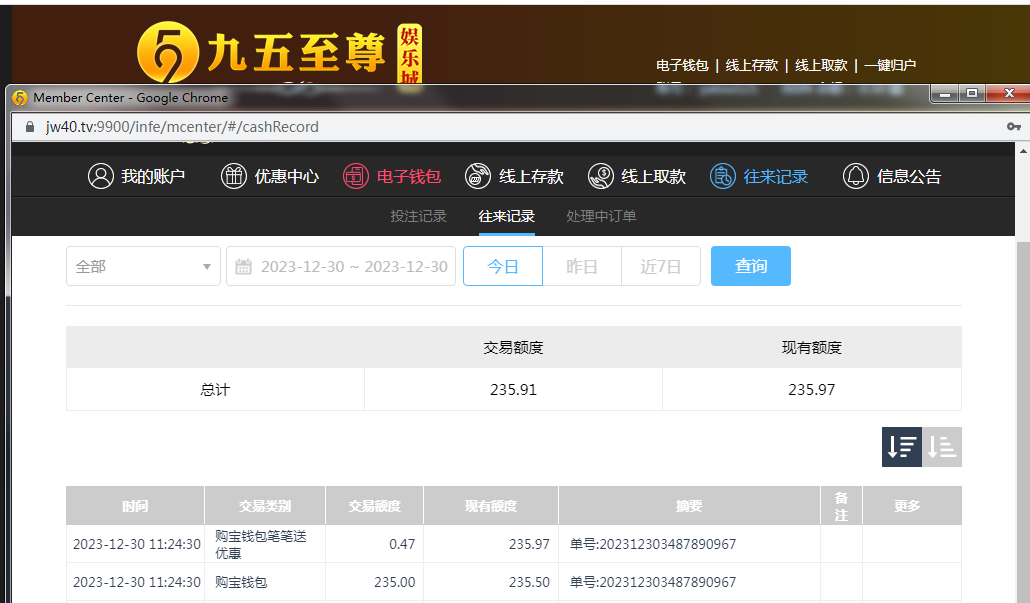Switch to 投注记录 tab
This screenshot has width=1030, height=603.
[x=418, y=216]
